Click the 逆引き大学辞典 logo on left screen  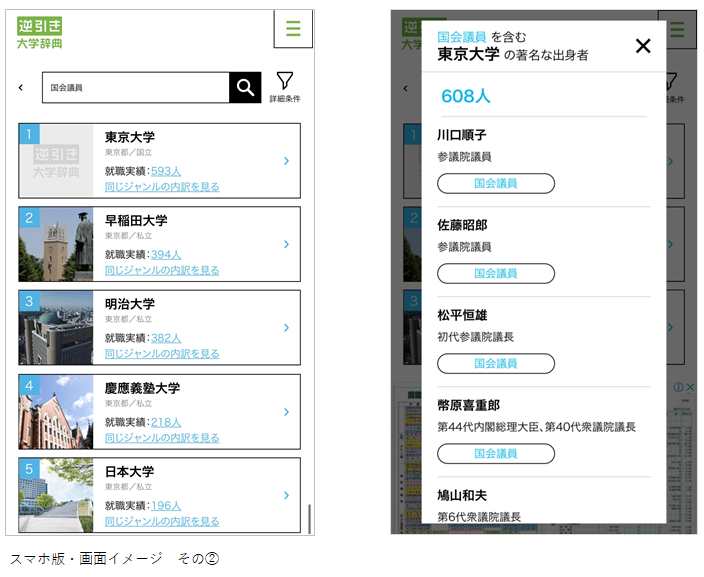(40, 33)
